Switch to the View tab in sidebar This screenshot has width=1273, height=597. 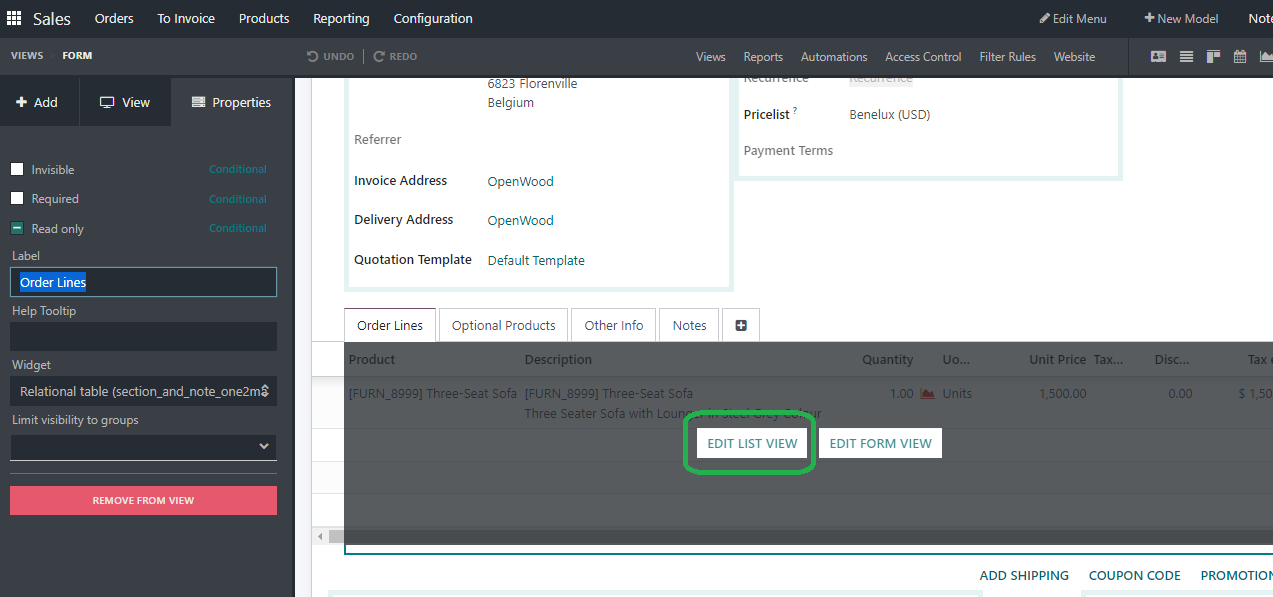pyautogui.click(x=125, y=102)
